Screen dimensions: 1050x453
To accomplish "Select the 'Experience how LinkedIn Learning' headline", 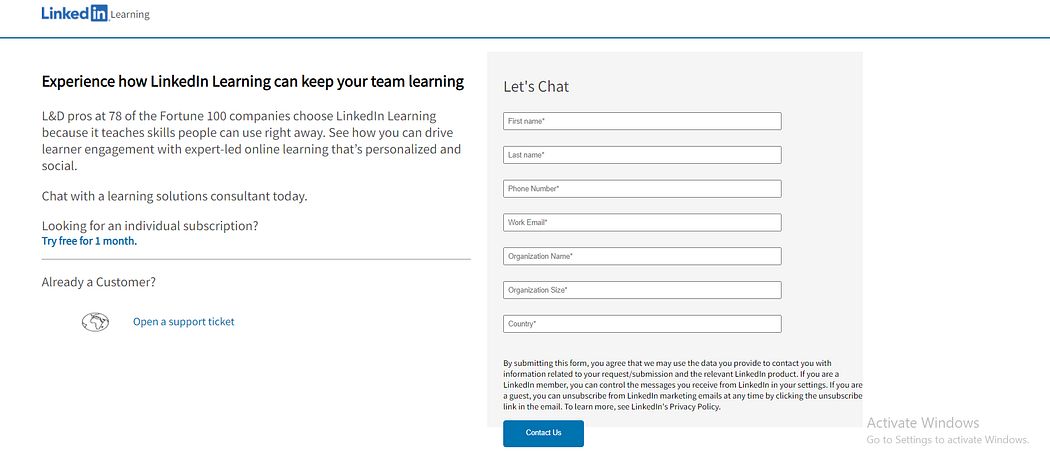I will pos(252,82).
